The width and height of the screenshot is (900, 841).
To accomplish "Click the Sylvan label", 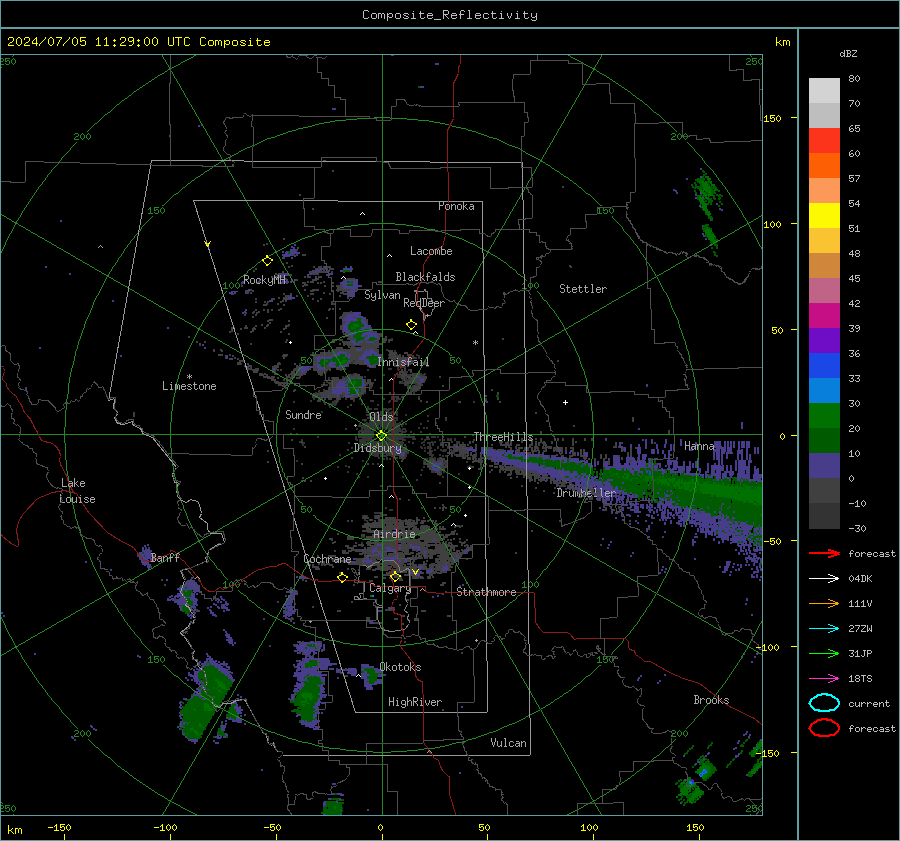I will pyautogui.click(x=382, y=295).
